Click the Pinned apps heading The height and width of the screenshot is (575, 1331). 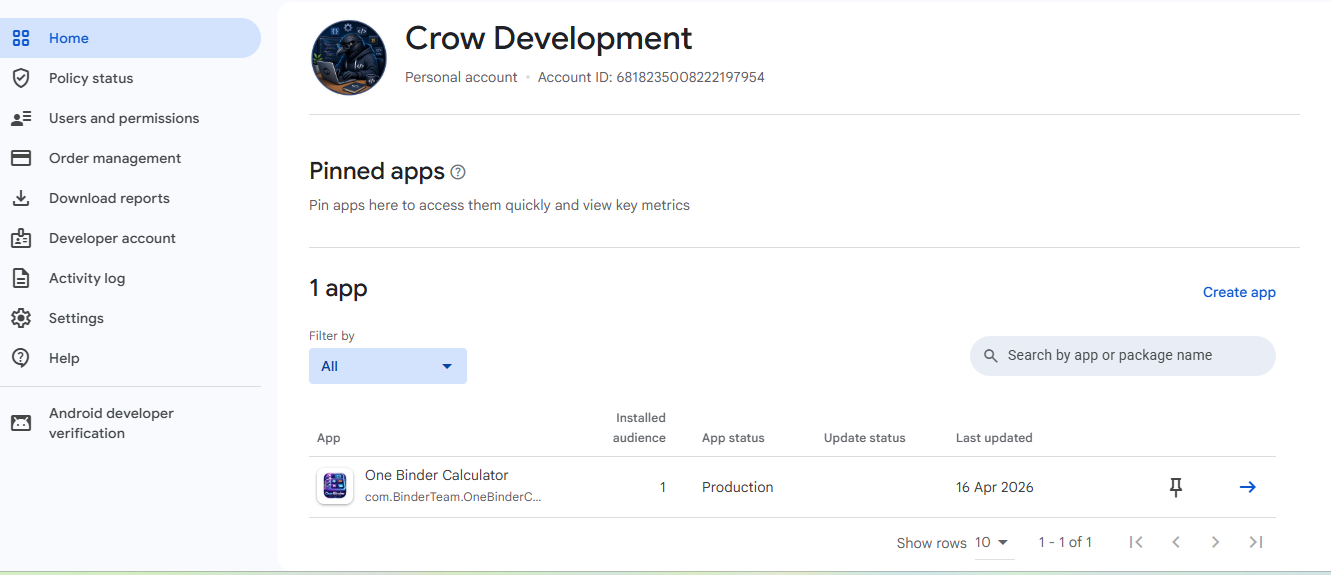[x=377, y=171]
